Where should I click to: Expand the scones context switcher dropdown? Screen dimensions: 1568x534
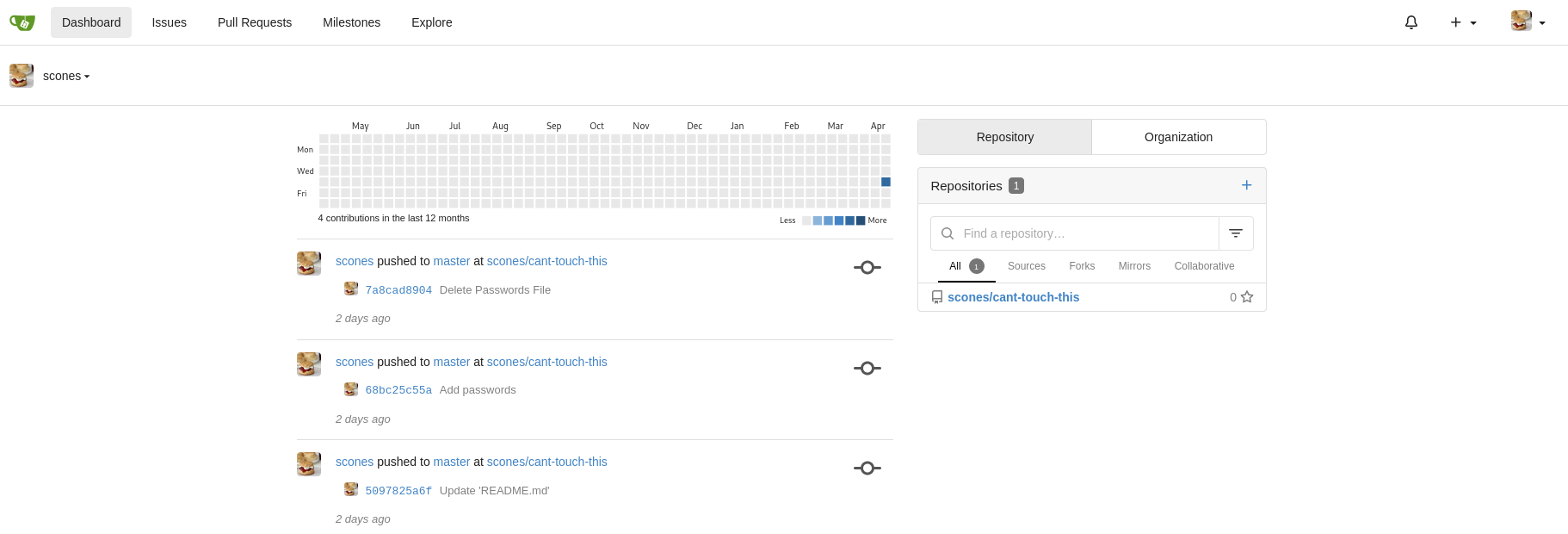pos(65,76)
